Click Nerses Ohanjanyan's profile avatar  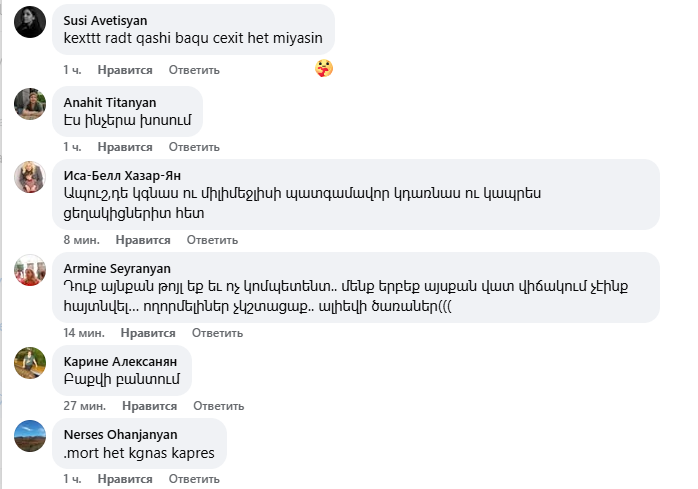(x=30, y=436)
